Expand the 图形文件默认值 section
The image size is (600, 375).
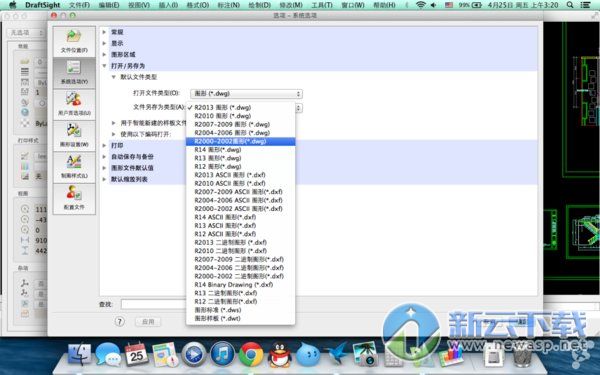pos(104,168)
